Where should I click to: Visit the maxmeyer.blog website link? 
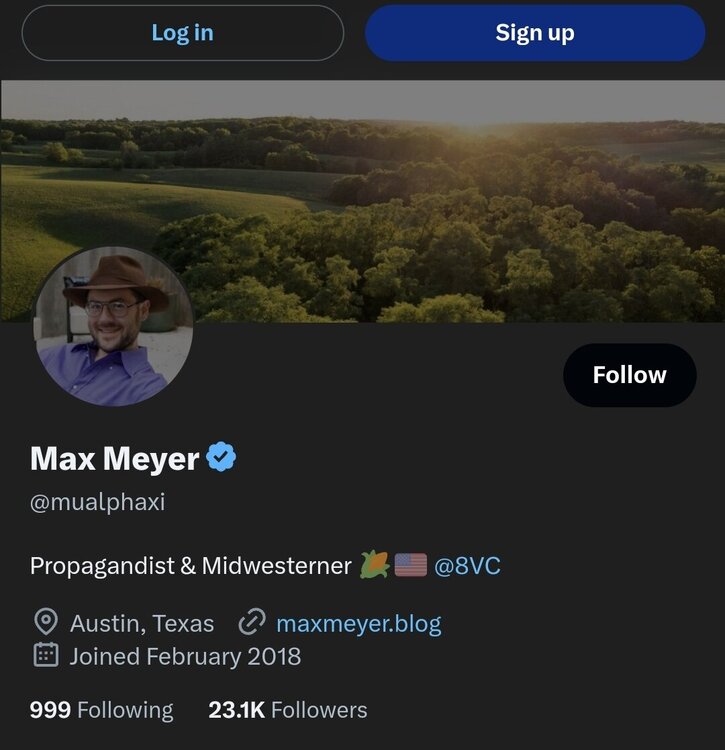point(358,624)
